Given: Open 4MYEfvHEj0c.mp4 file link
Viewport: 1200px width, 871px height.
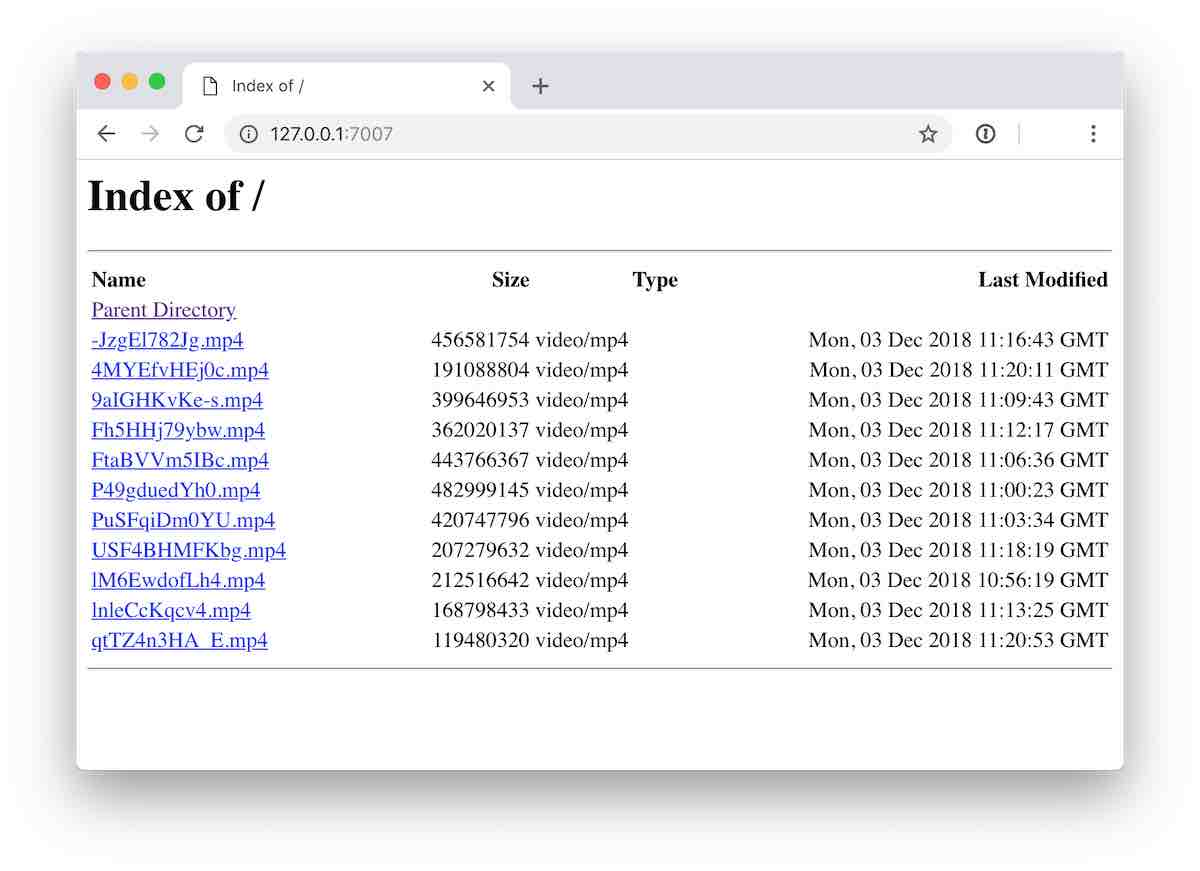Looking at the screenshot, I should click(180, 370).
